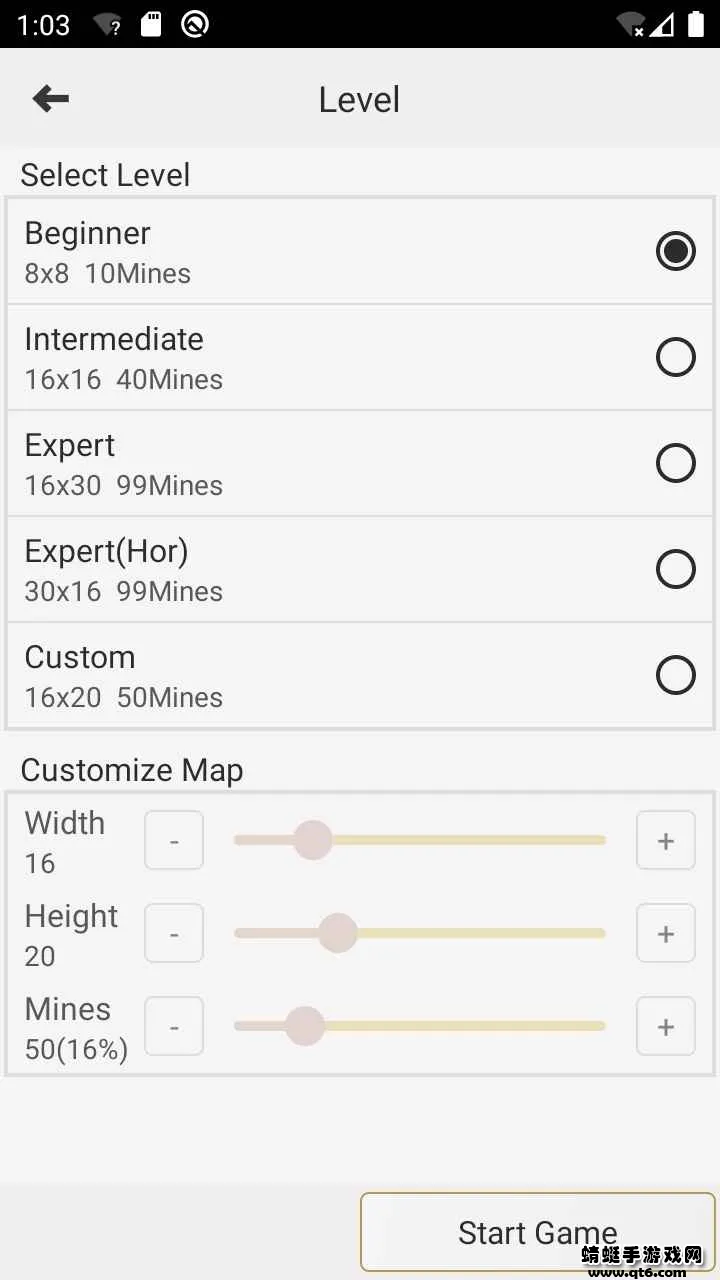720x1280 pixels.
Task: Select the Beginner level radio button
Action: tap(675, 251)
